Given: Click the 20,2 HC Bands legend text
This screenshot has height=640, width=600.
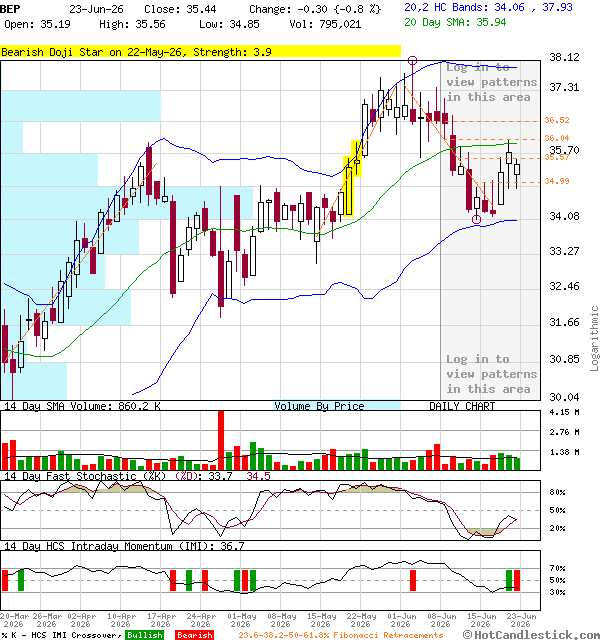Looking at the screenshot, I should [x=488, y=7].
